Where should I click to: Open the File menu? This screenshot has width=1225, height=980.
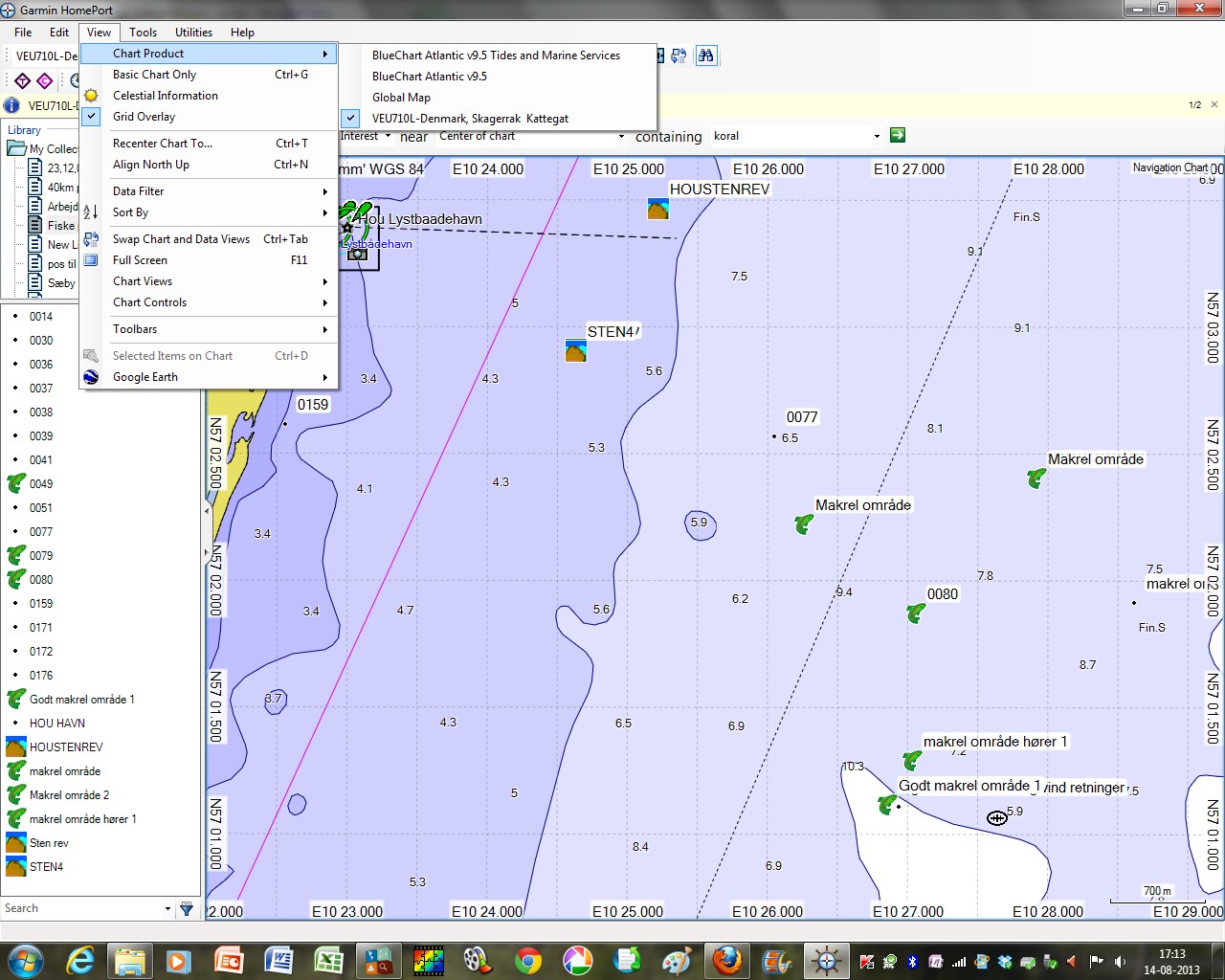click(23, 32)
